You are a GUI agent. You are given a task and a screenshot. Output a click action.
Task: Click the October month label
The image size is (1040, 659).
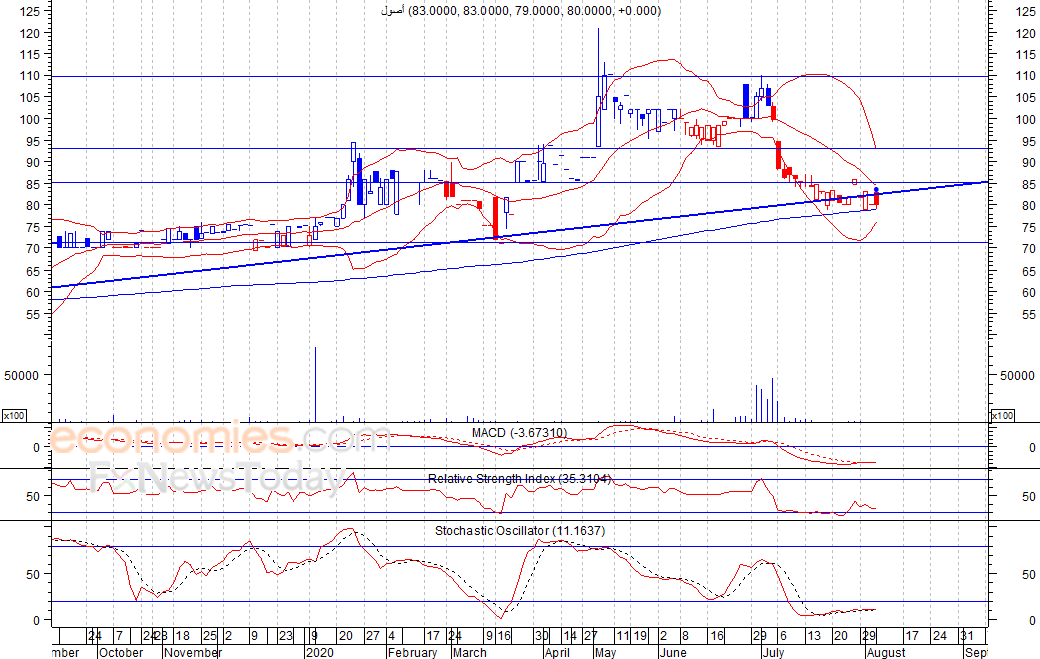tap(121, 652)
